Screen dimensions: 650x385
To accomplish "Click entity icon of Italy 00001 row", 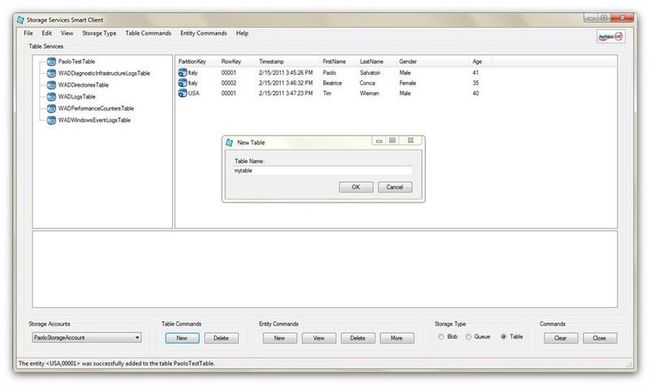I will tap(182, 73).
